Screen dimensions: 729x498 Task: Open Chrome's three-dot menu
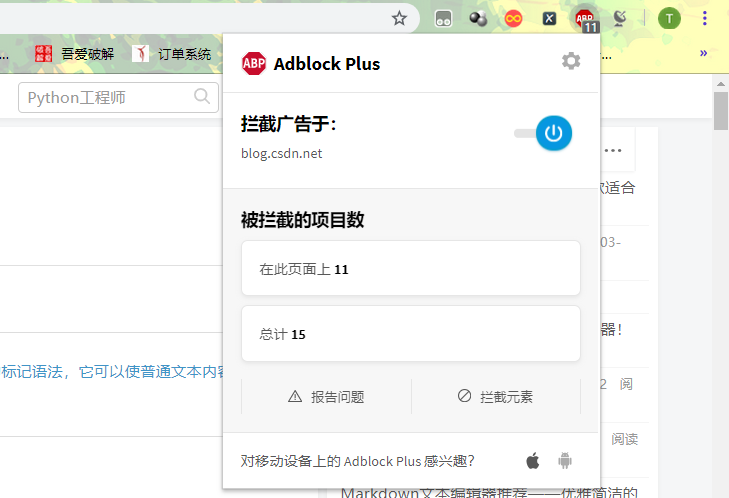click(x=705, y=19)
